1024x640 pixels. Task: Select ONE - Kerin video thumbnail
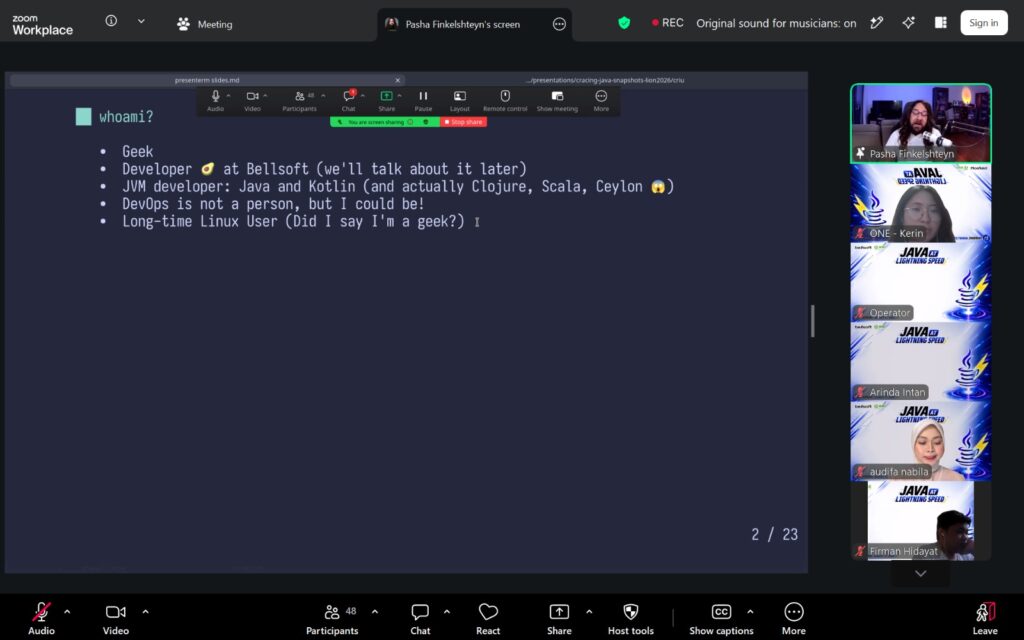[921, 203]
